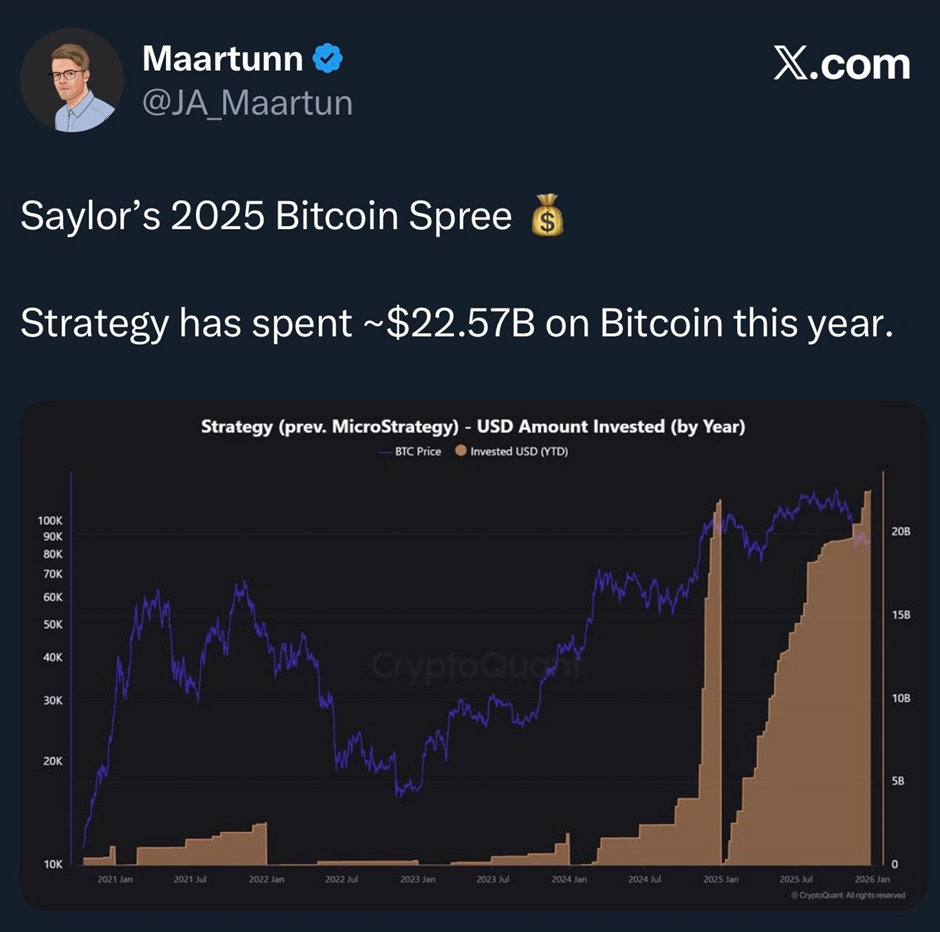Image resolution: width=940 pixels, height=932 pixels.
Task: Select the 2025 Jan axis label
Action: click(x=719, y=880)
